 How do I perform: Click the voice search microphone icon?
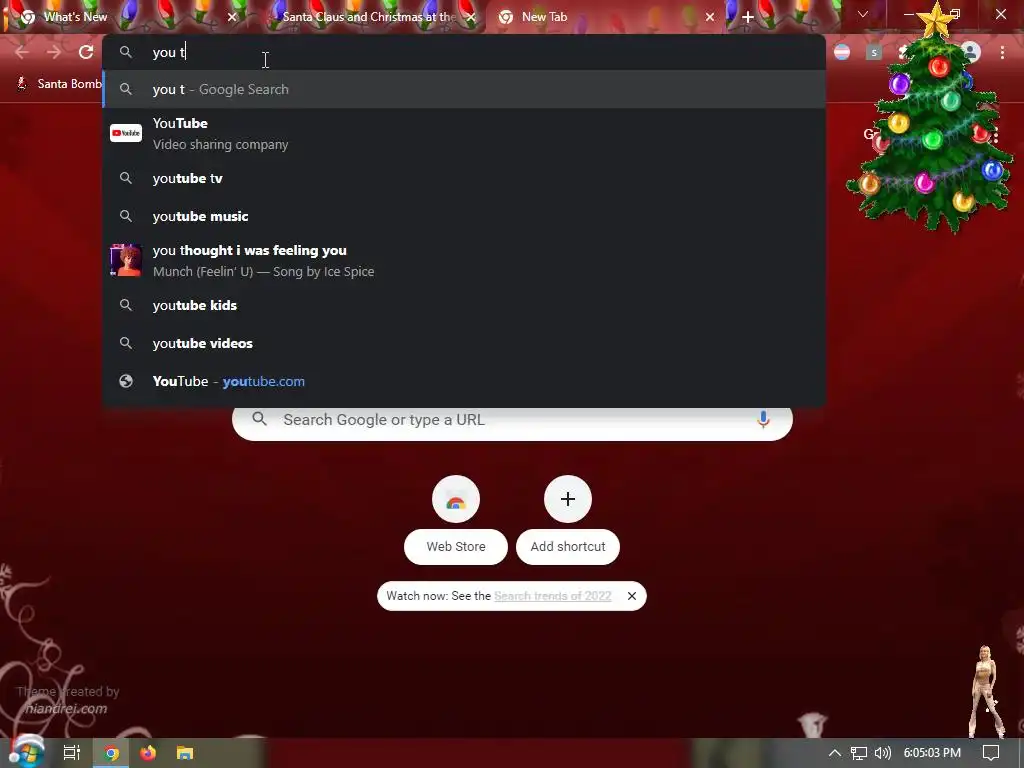point(763,419)
